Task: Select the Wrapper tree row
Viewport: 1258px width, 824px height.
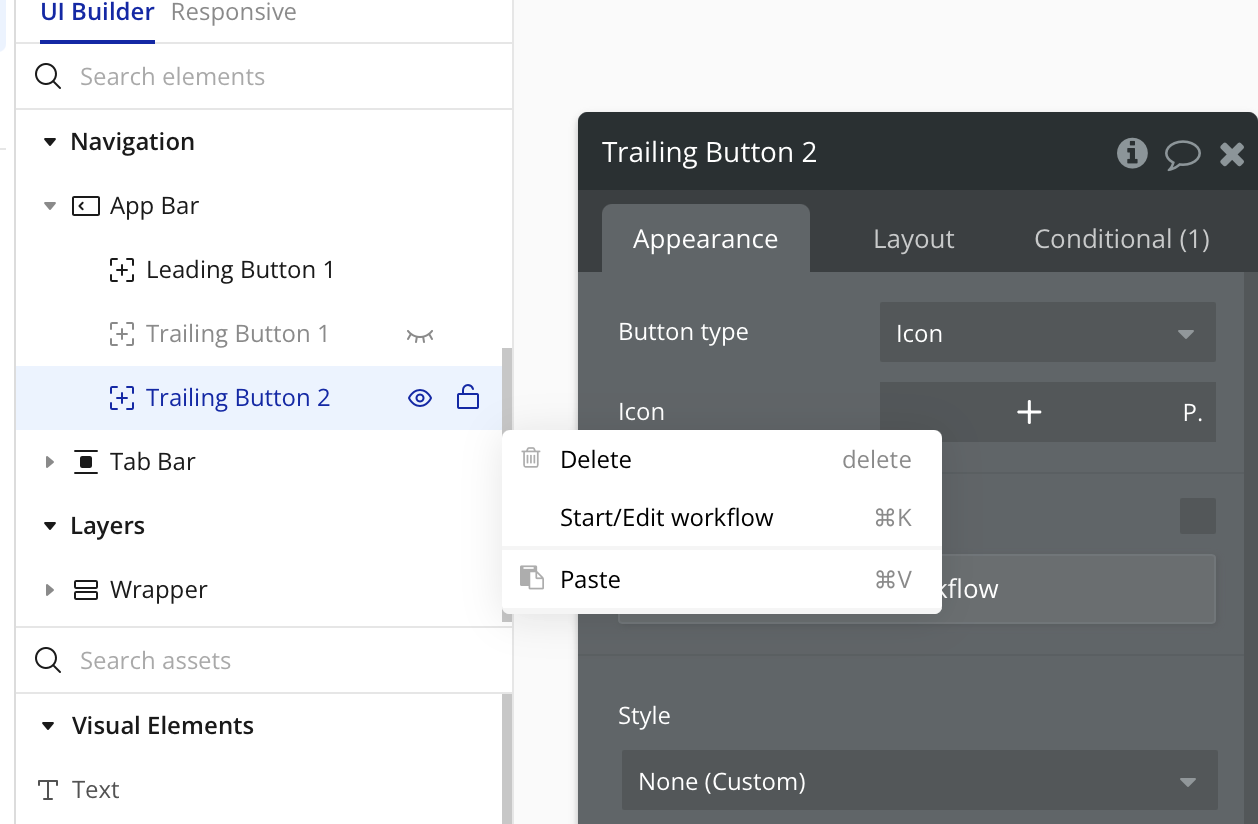Action: pos(259,590)
